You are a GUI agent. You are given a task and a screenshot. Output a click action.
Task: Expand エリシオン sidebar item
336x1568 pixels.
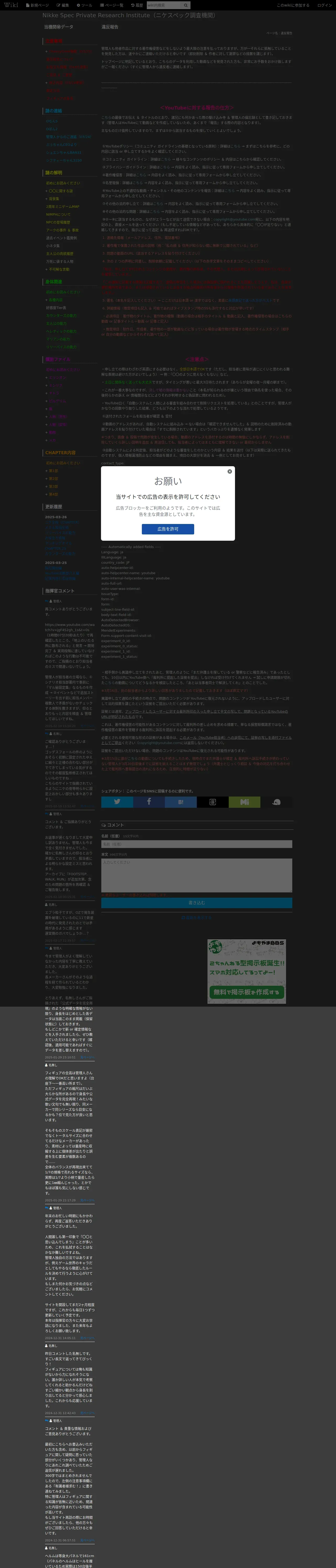tap(55, 377)
